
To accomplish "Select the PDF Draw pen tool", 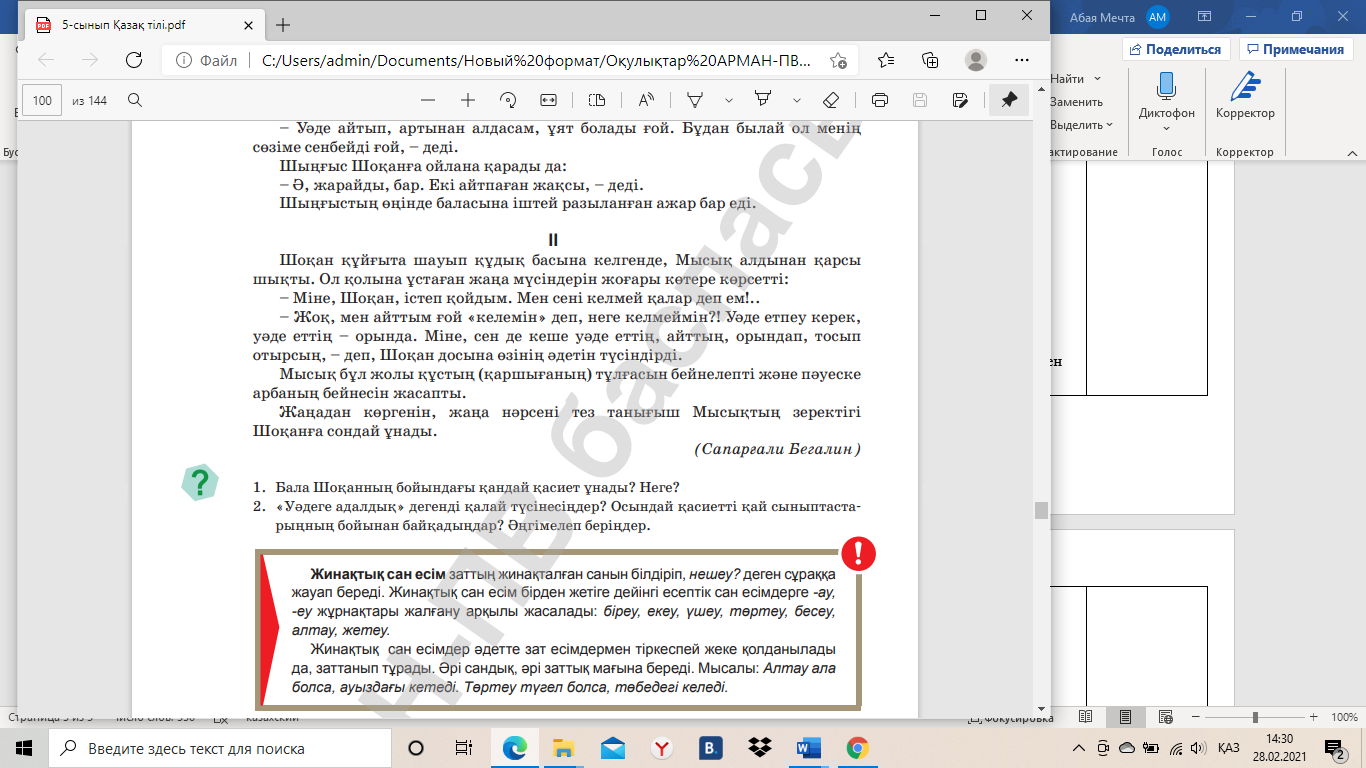I will click(x=694, y=100).
